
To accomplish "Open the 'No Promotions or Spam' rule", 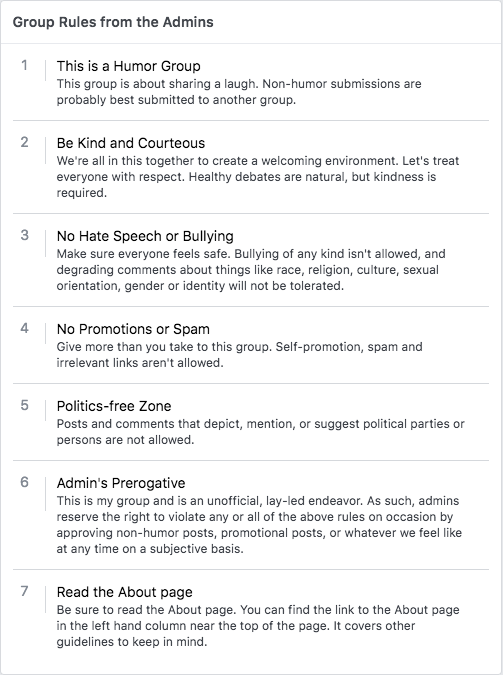I will (x=133, y=329).
